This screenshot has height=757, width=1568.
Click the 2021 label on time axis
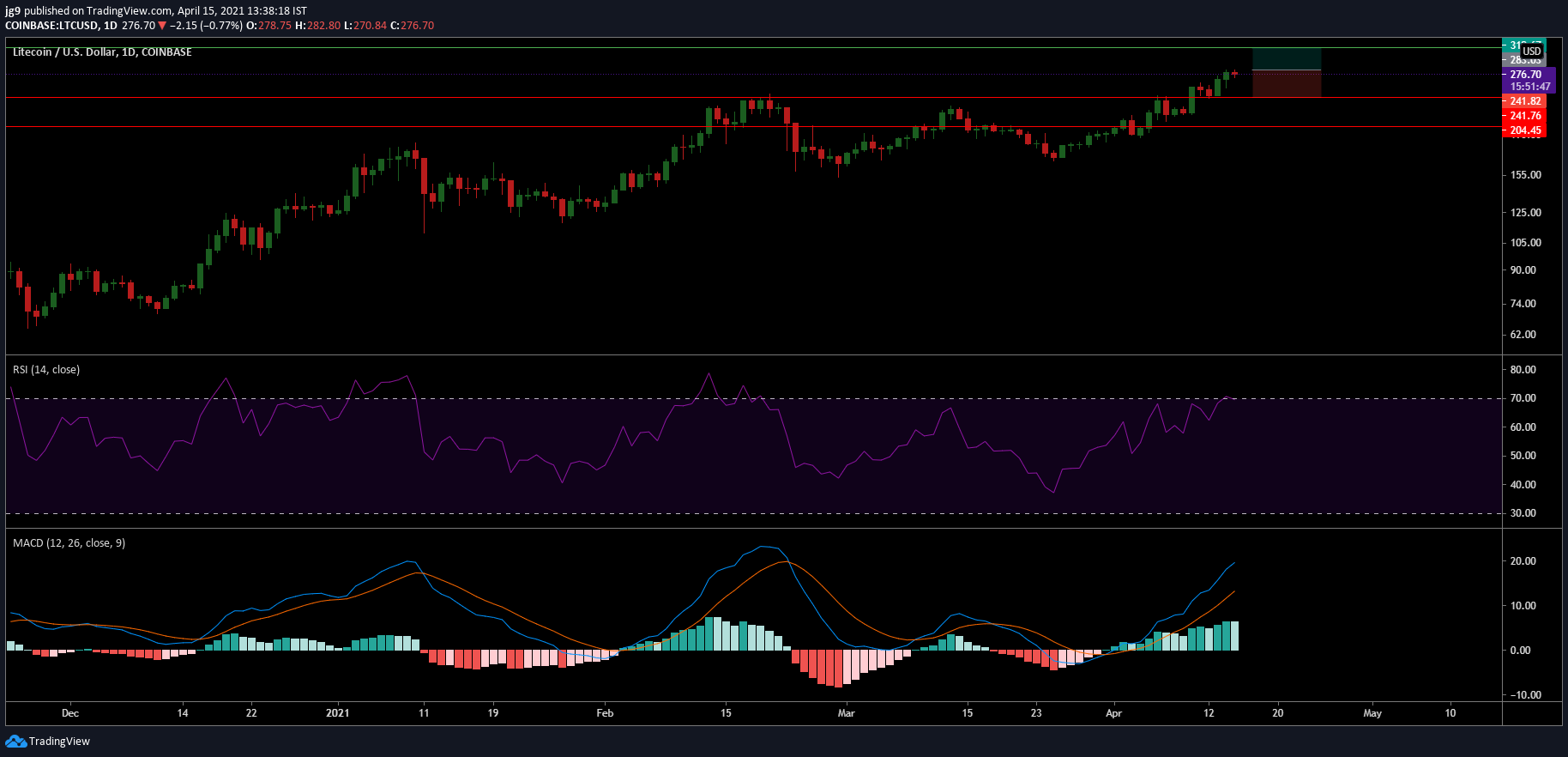point(338,713)
